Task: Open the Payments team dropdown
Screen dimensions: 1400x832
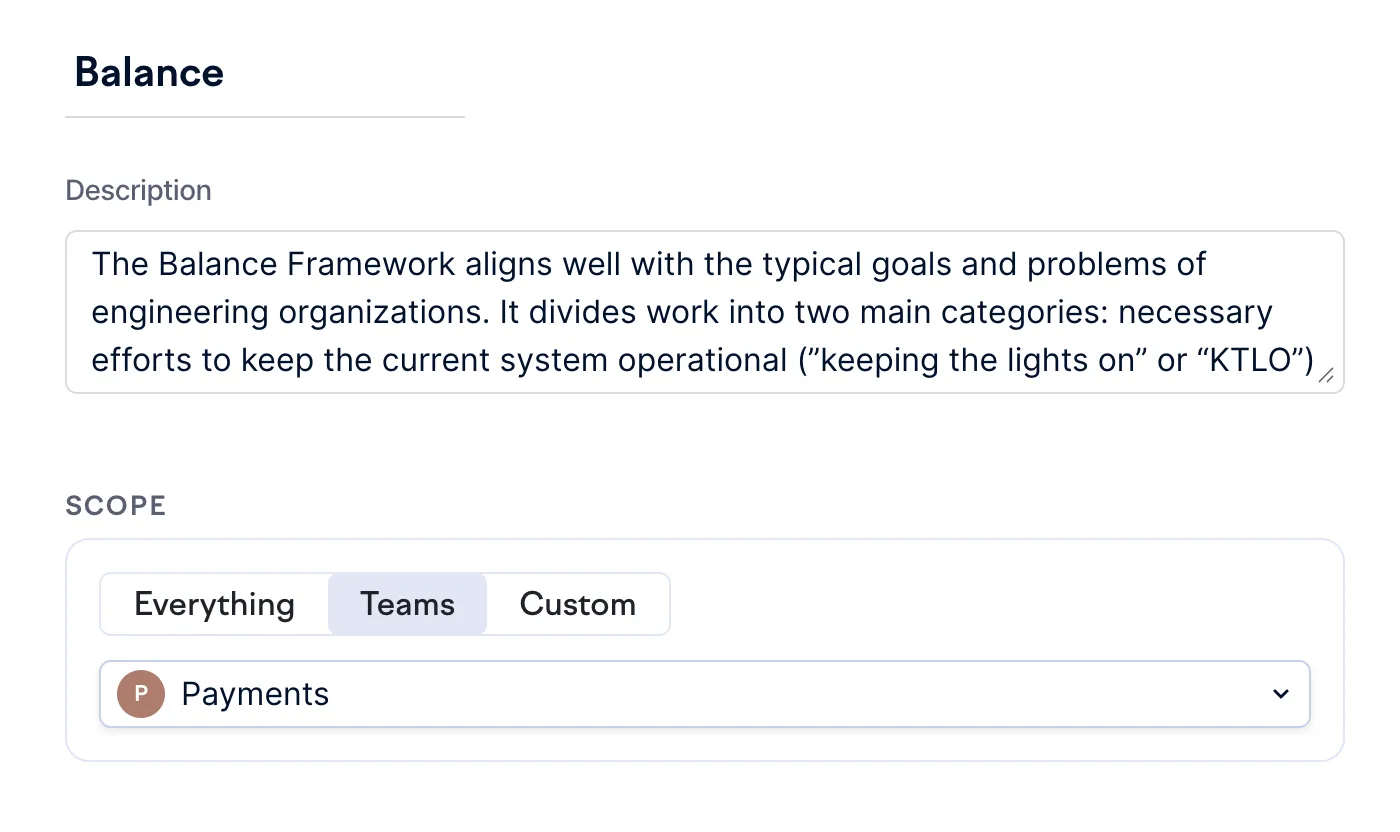Action: pos(705,694)
